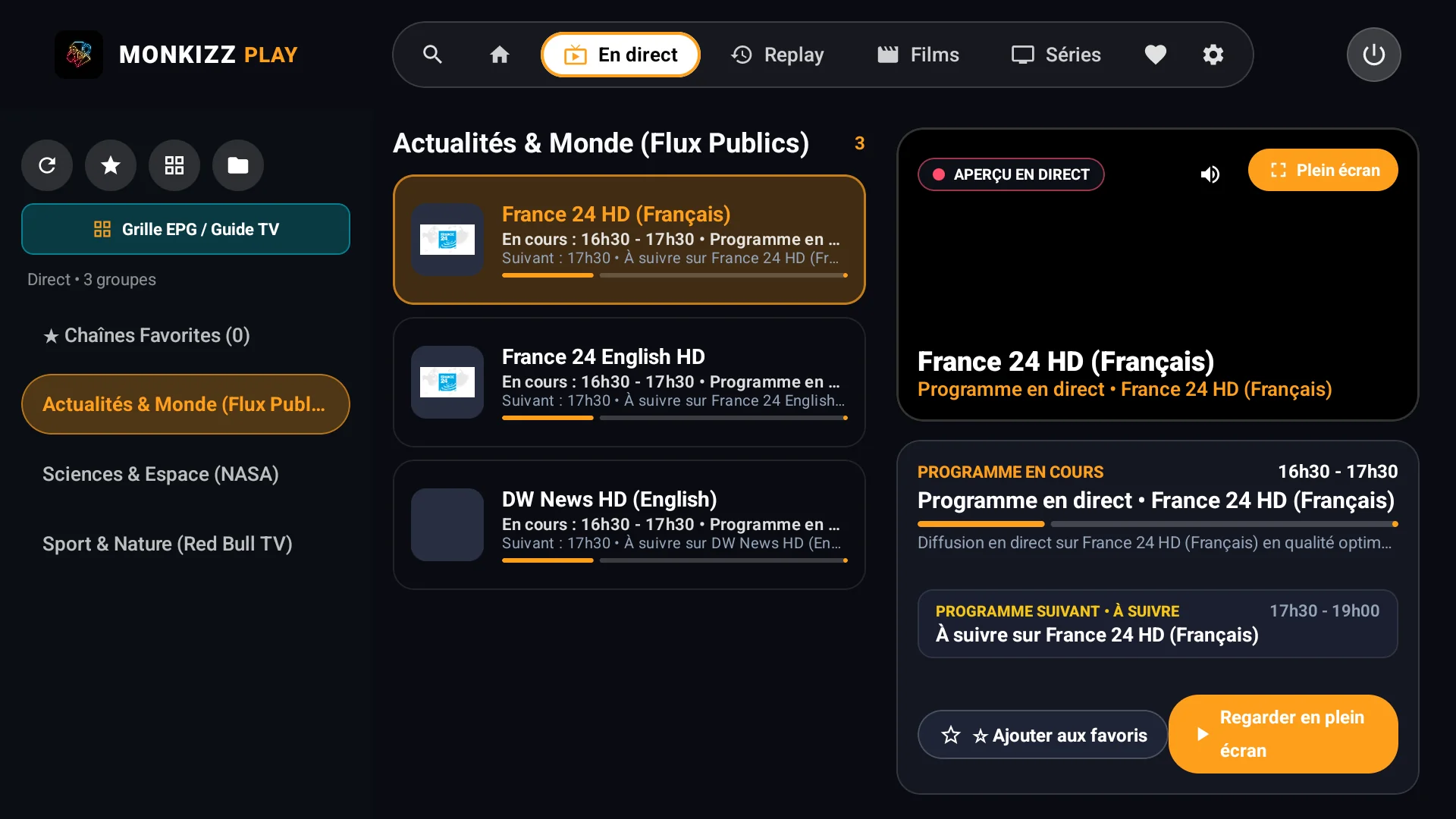The image size is (1456, 819).
Task: Click Ajouter aux favoris button
Action: pyautogui.click(x=1043, y=735)
